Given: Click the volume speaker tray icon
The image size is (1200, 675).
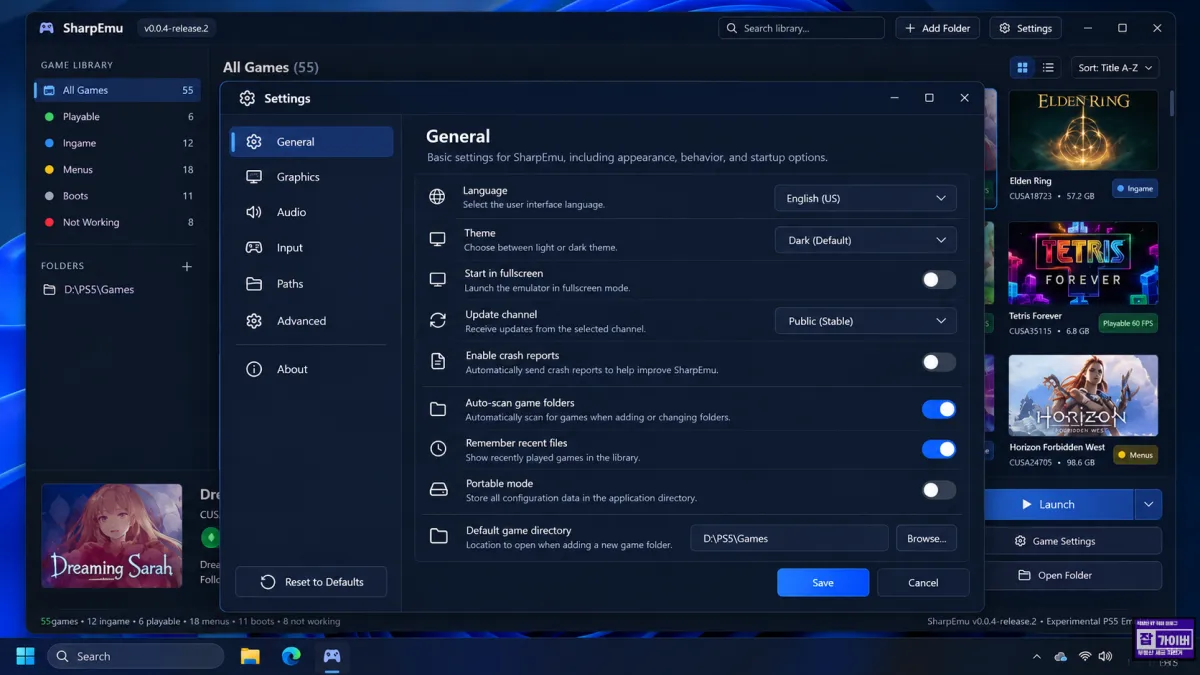Looking at the screenshot, I should click(1105, 657).
